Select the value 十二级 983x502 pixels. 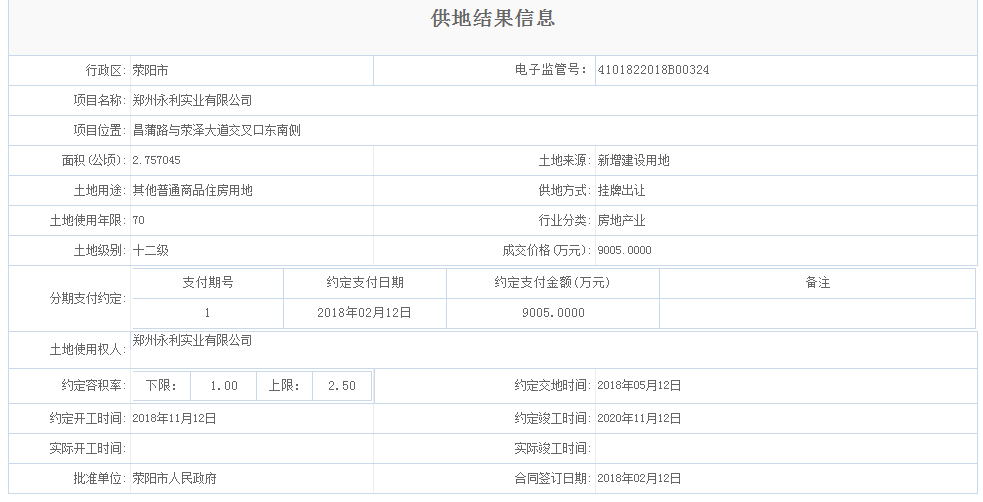(150, 251)
